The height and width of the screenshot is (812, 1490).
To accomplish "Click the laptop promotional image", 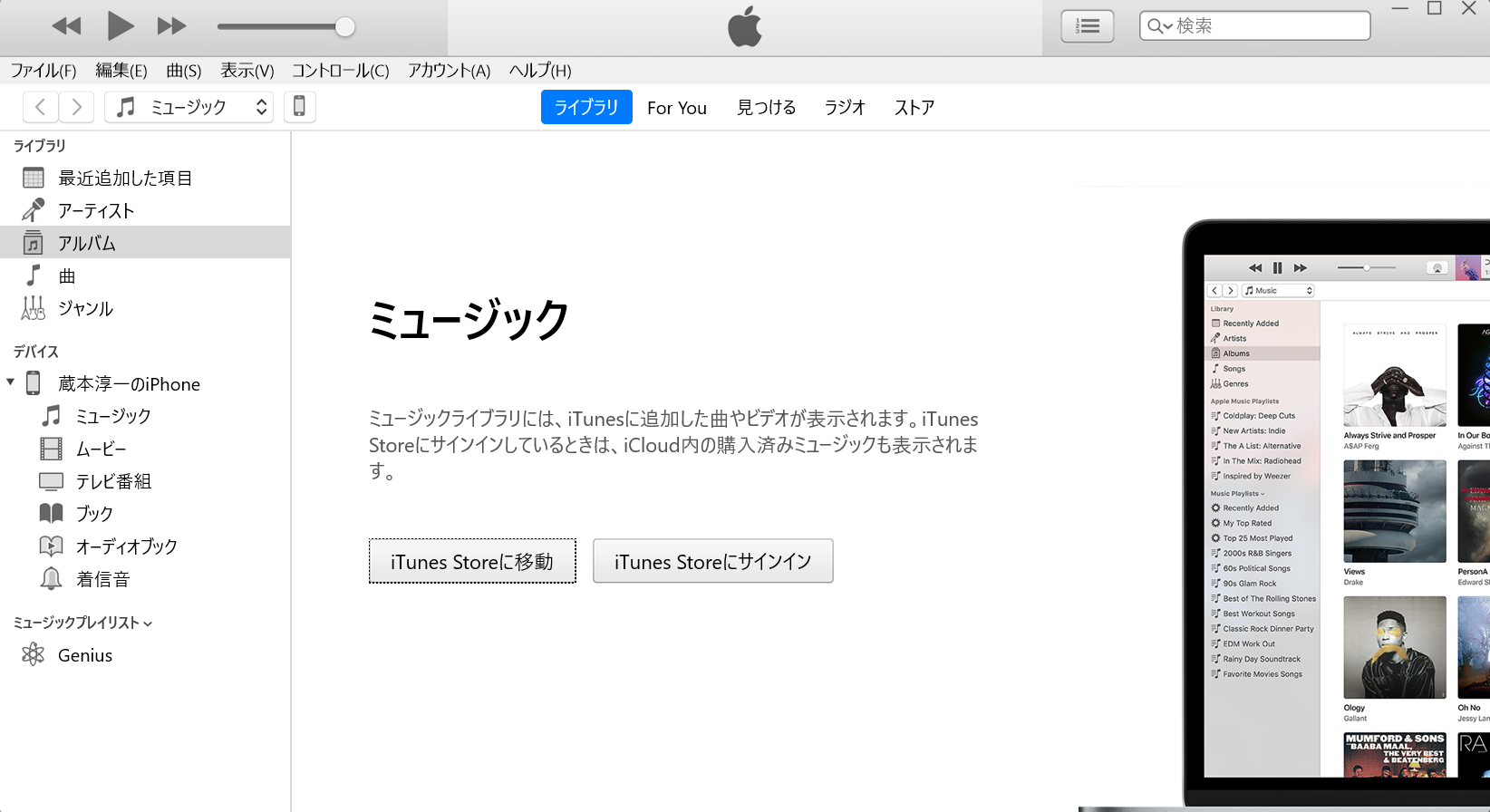I will (x=1336, y=514).
